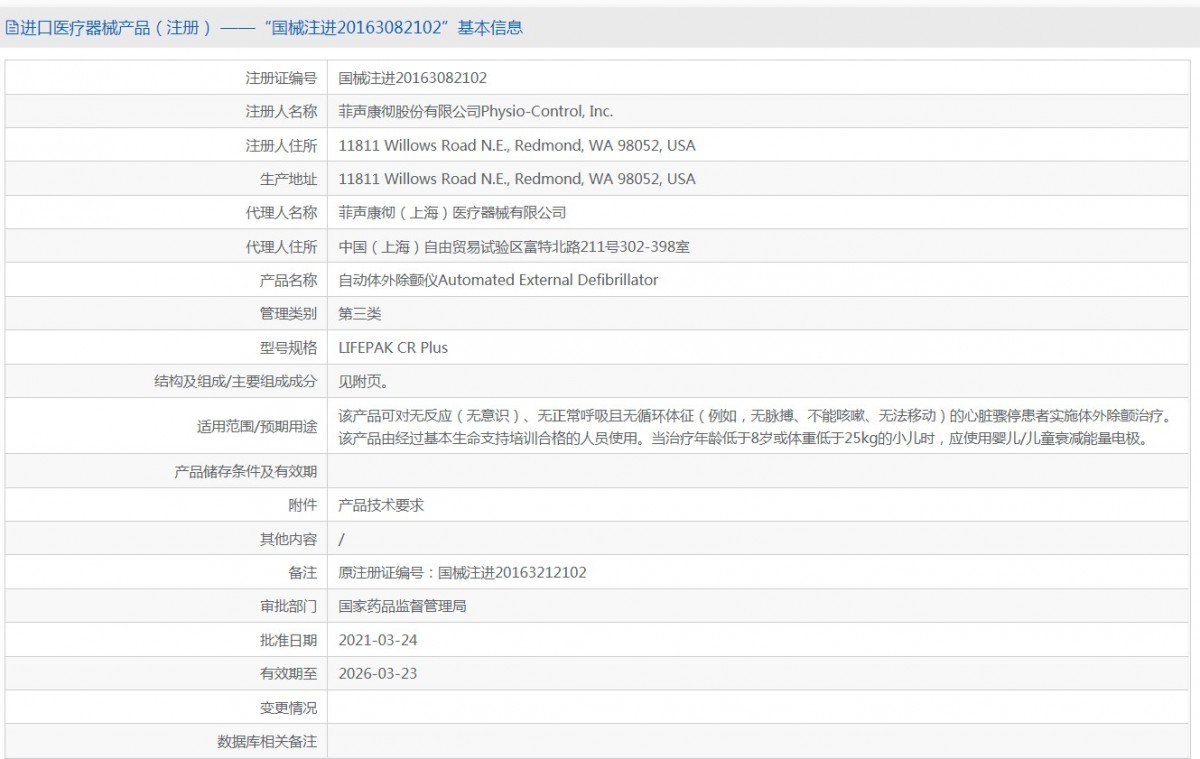Click the 结构及组成/主要组成成分 label

click(236, 381)
